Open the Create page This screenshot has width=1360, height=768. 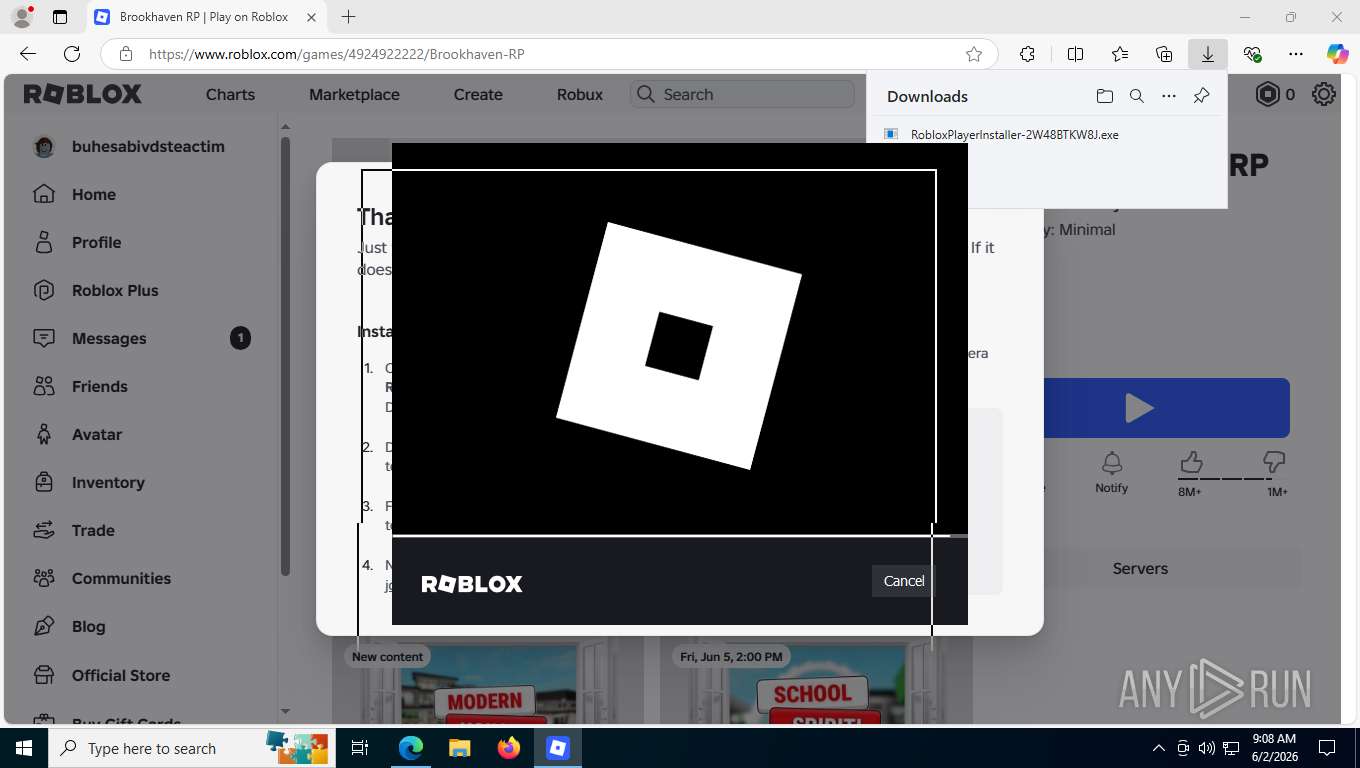[478, 94]
